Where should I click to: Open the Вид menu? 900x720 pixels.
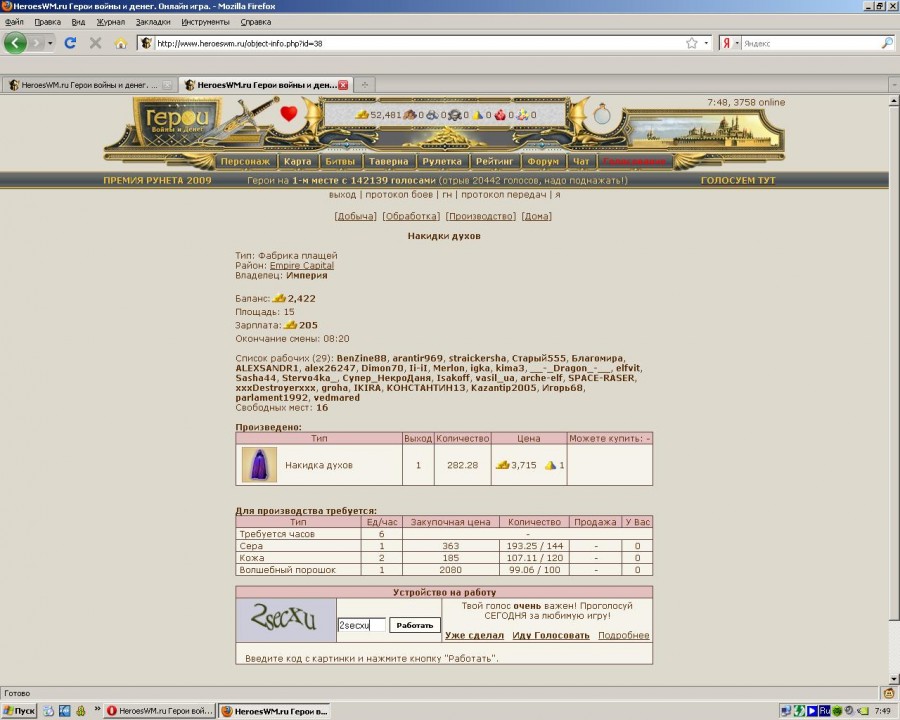point(78,22)
